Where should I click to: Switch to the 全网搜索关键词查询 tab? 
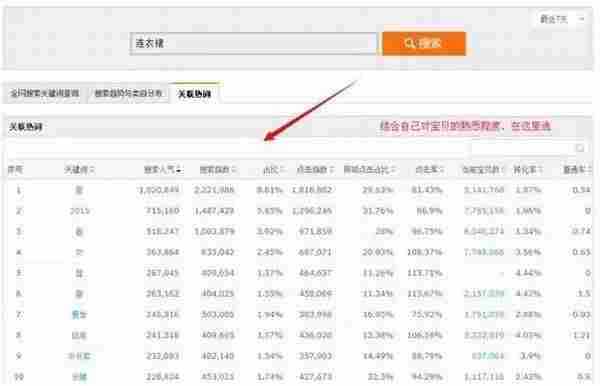coord(44,93)
